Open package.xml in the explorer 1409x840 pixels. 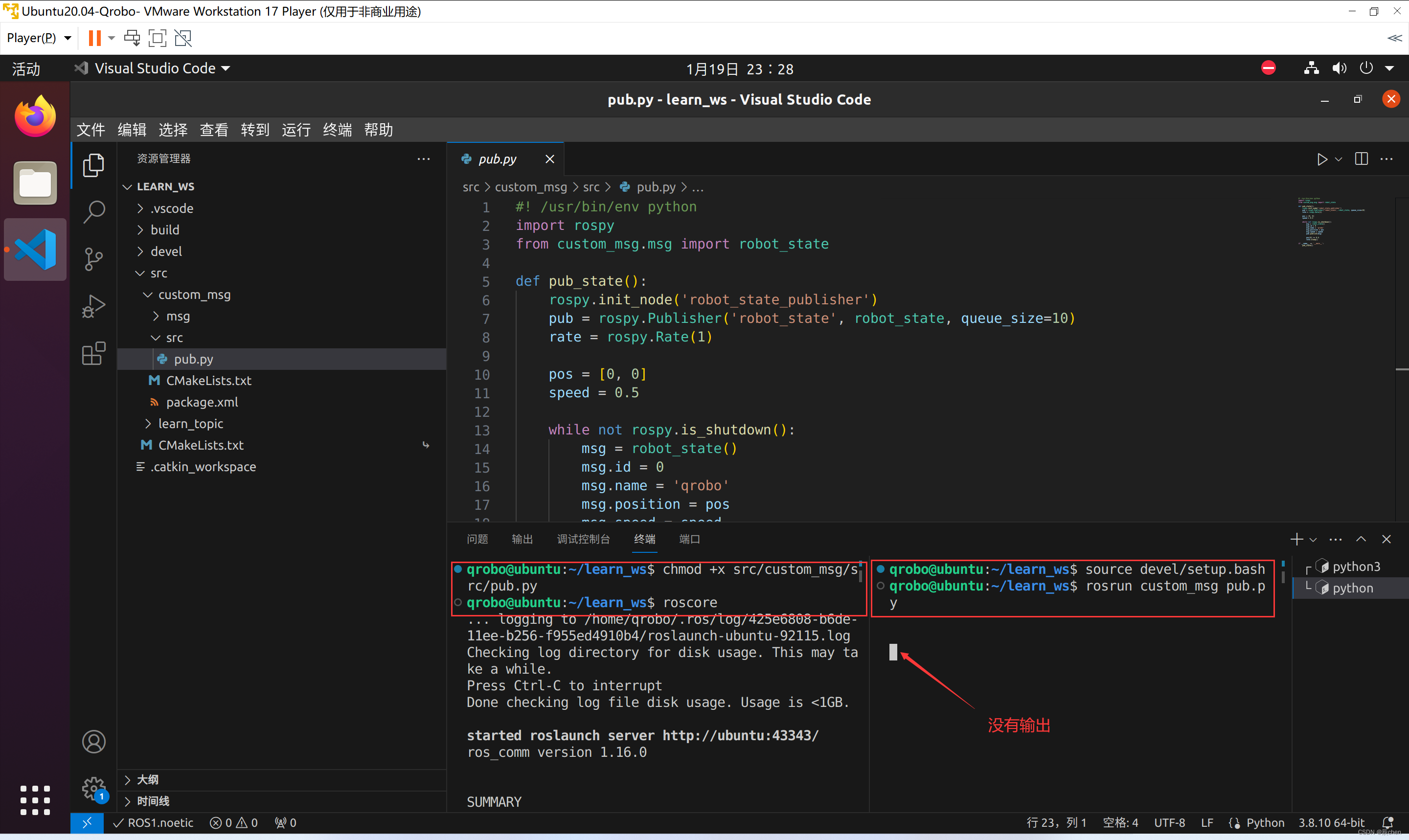(281, 402)
